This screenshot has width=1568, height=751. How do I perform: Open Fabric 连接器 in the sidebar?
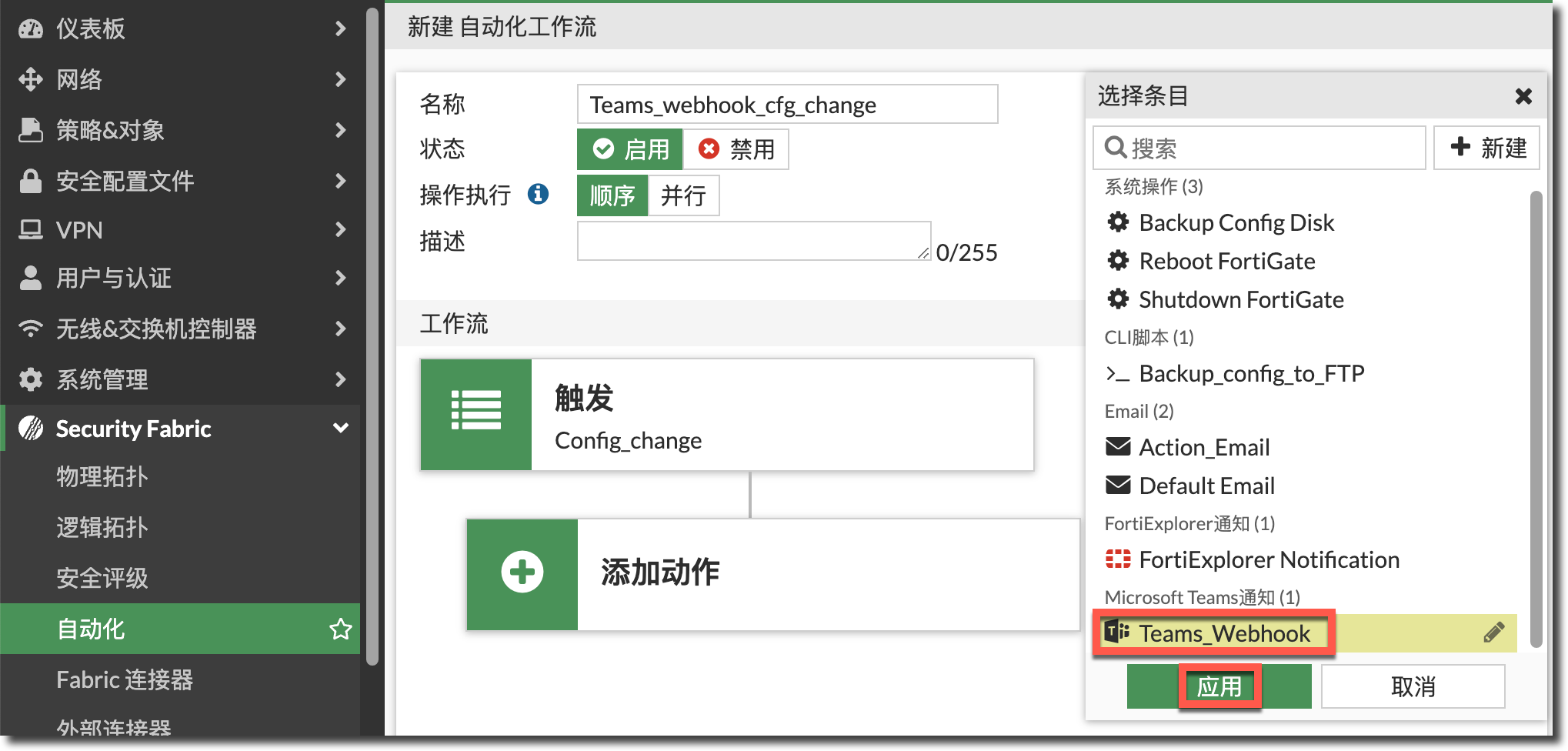tap(123, 679)
